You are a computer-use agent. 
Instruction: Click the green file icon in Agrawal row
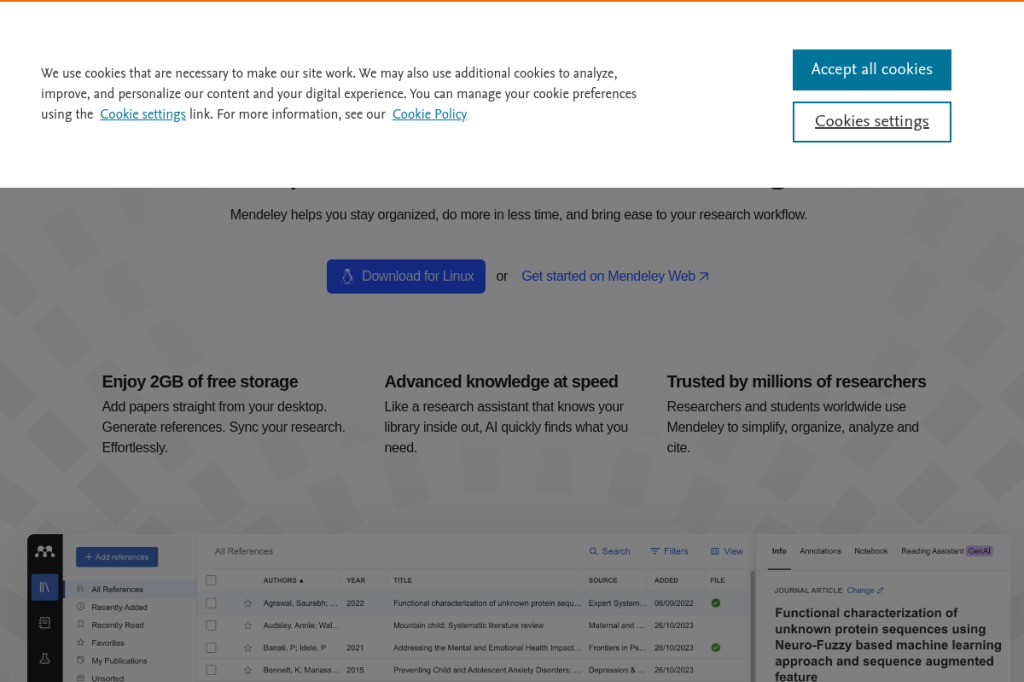tap(716, 603)
